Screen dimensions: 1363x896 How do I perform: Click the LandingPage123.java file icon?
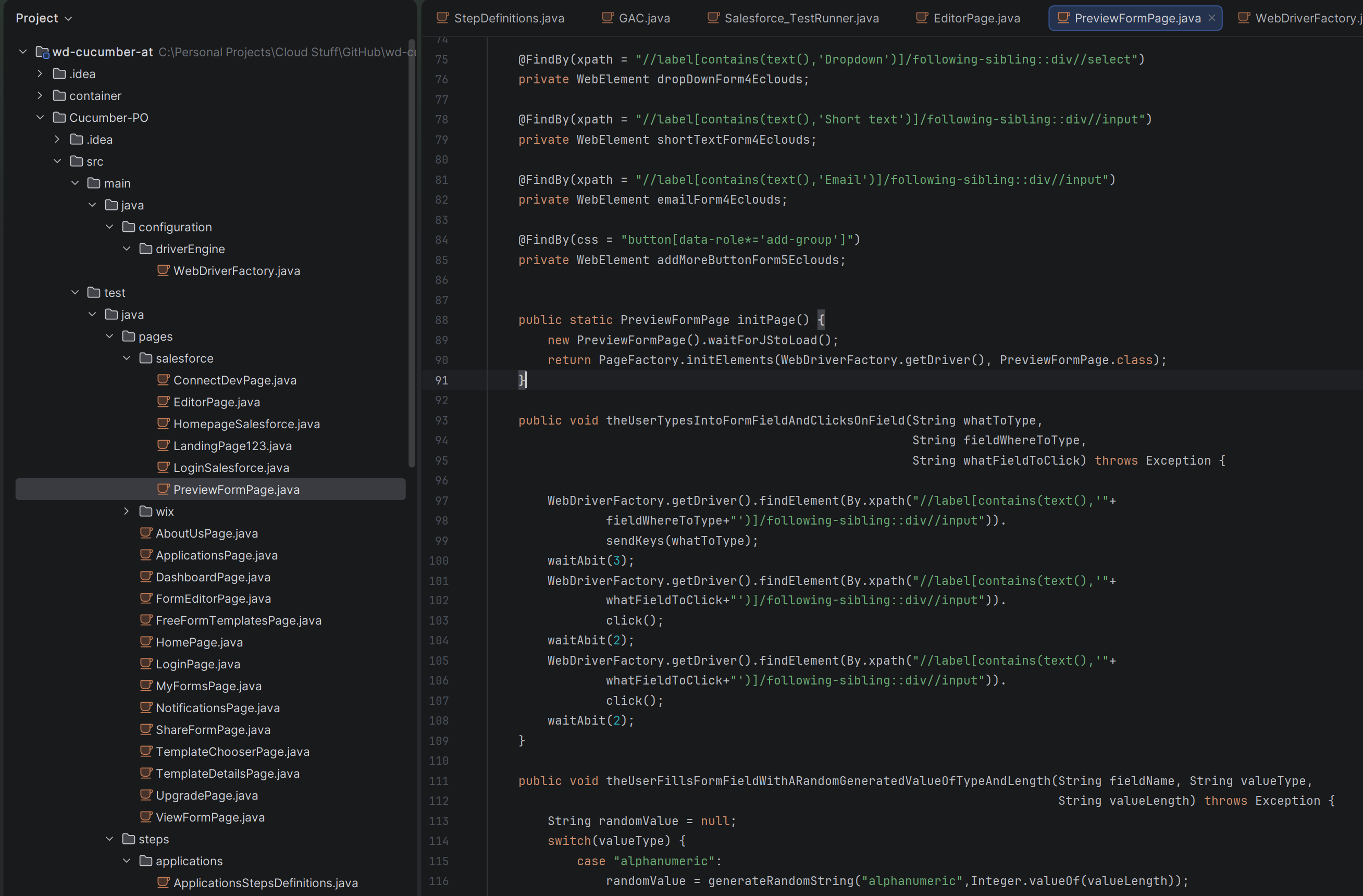point(163,445)
